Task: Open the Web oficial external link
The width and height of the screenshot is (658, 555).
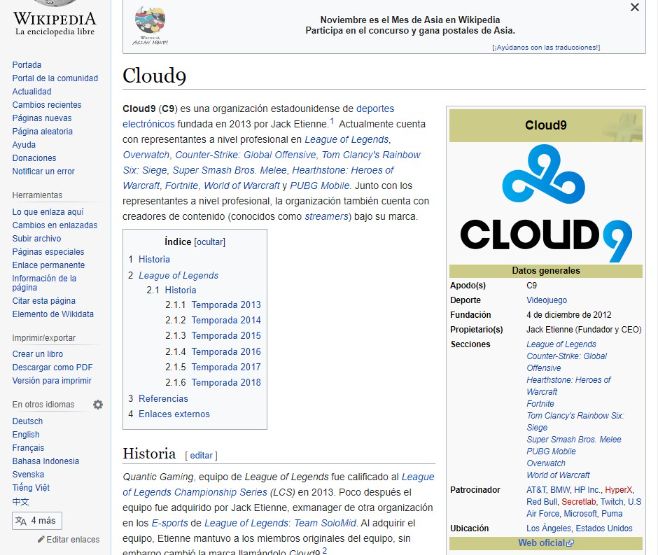Action: click(x=546, y=543)
